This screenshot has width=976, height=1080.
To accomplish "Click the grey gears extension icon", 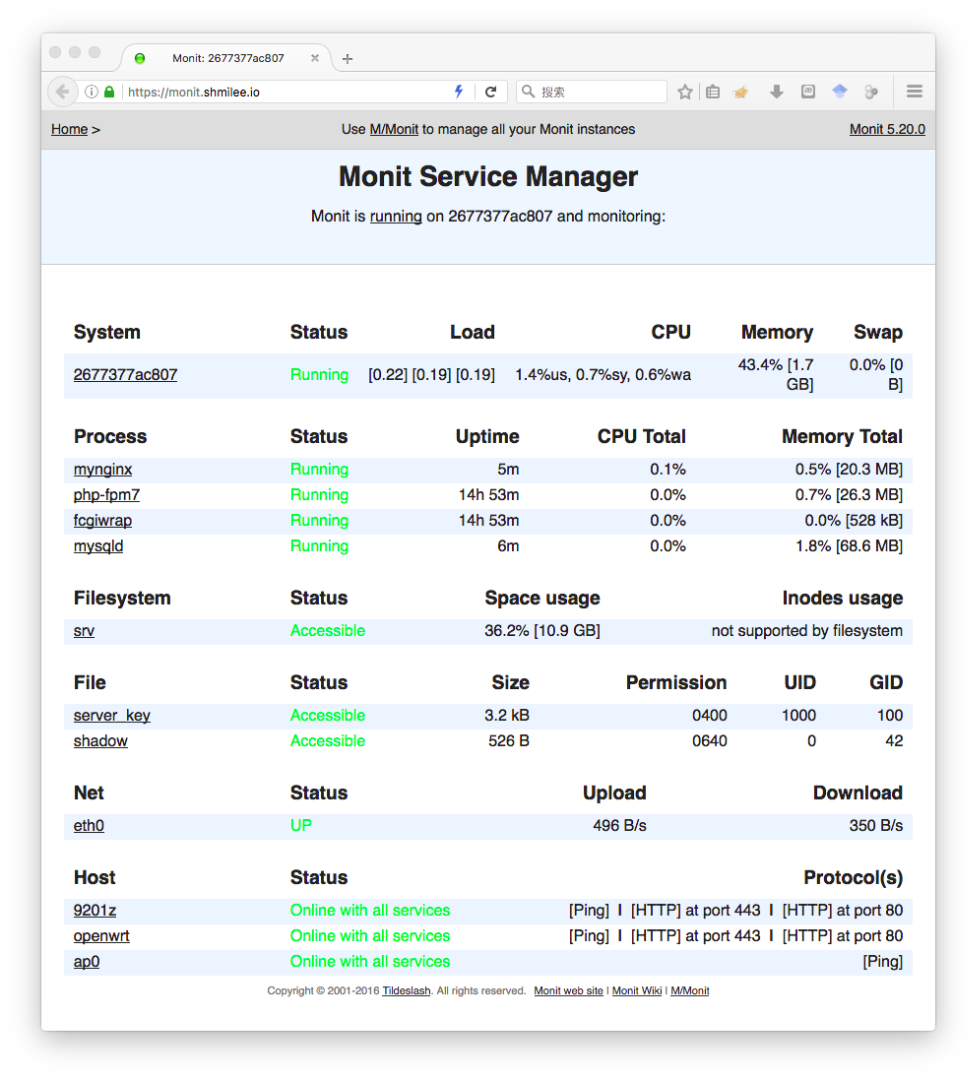I will (871, 92).
